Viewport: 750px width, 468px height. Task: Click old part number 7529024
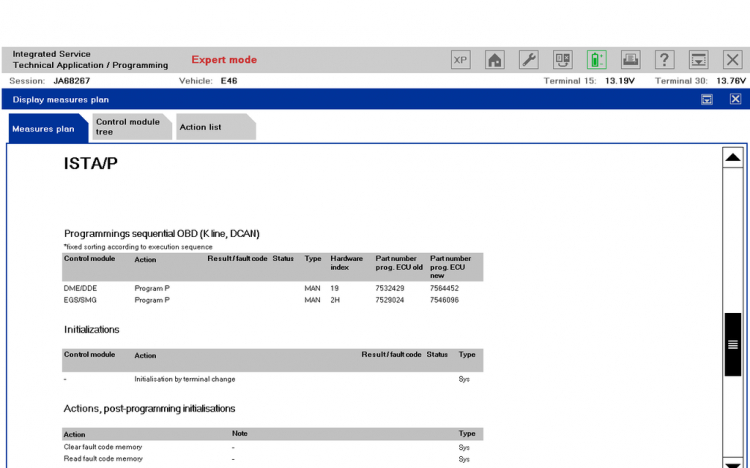(x=390, y=300)
